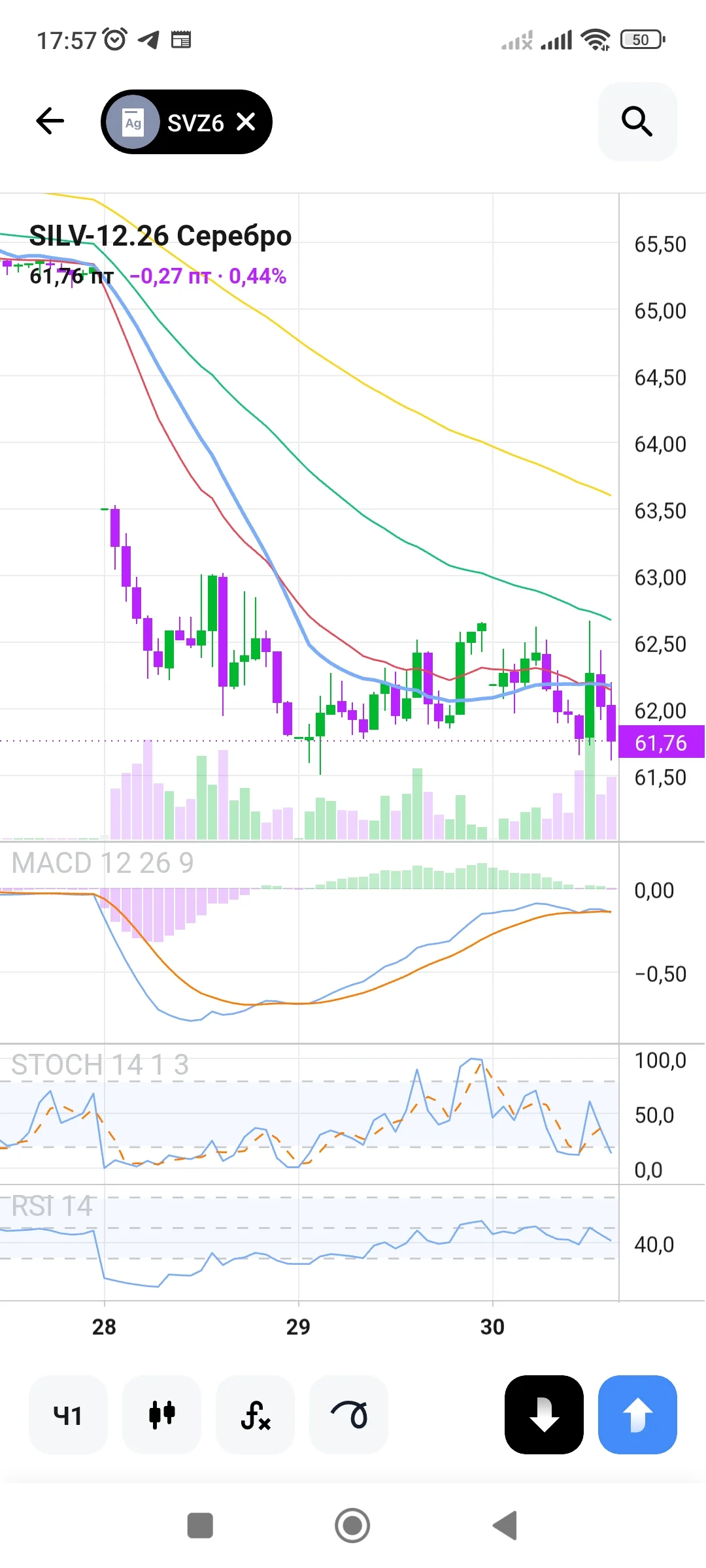Tap the silver Ag instrument icon
The height and width of the screenshot is (1568, 706).
click(133, 122)
